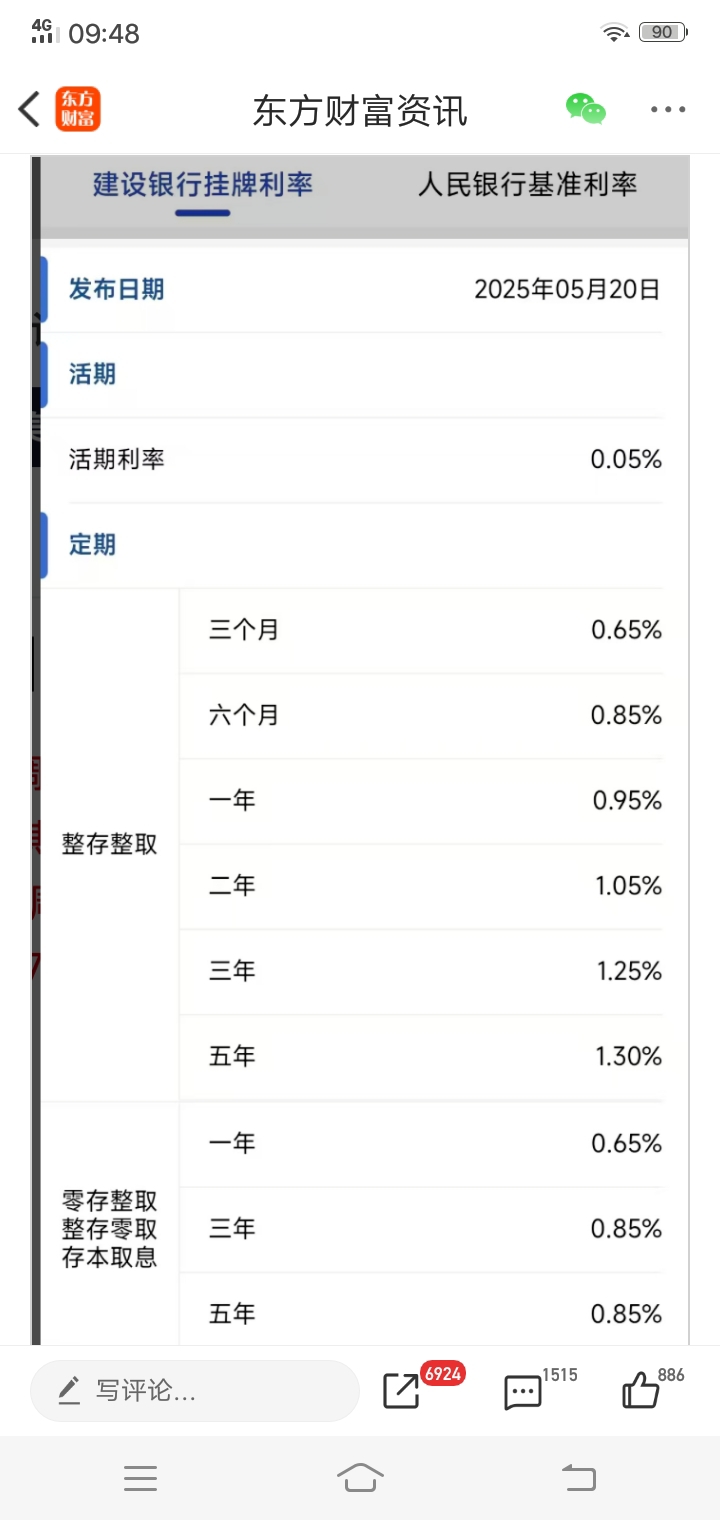Viewport: 720px width, 1520px height.
Task: Switch to 人民银行基准利率 tab
Action: tap(527, 184)
